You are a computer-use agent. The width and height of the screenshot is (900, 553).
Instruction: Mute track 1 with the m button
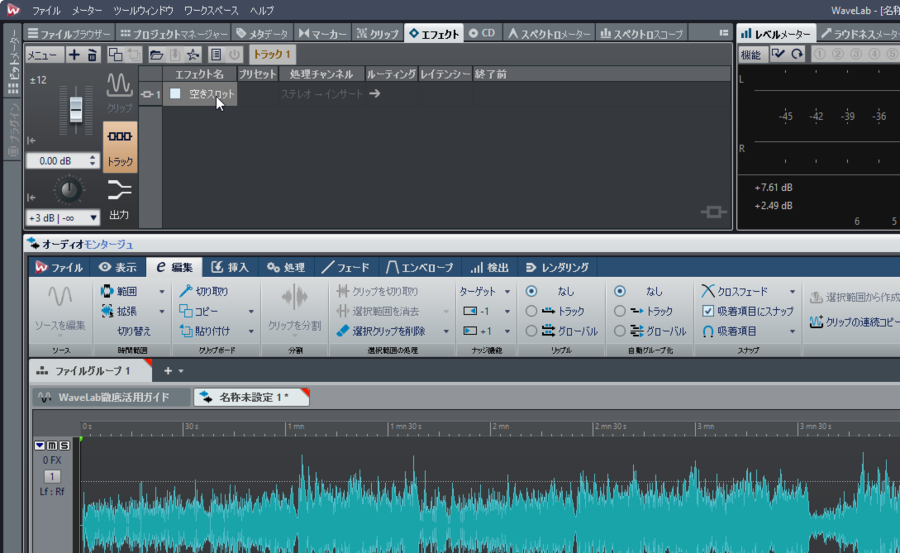52,445
